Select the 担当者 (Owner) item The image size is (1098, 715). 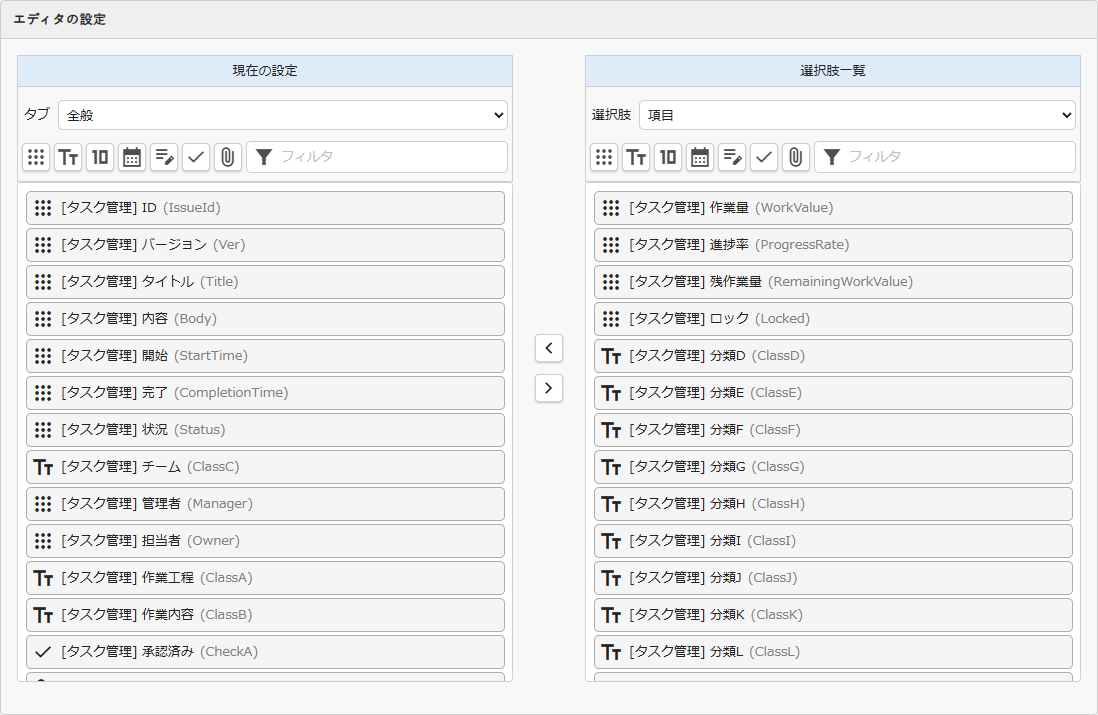tap(265, 541)
